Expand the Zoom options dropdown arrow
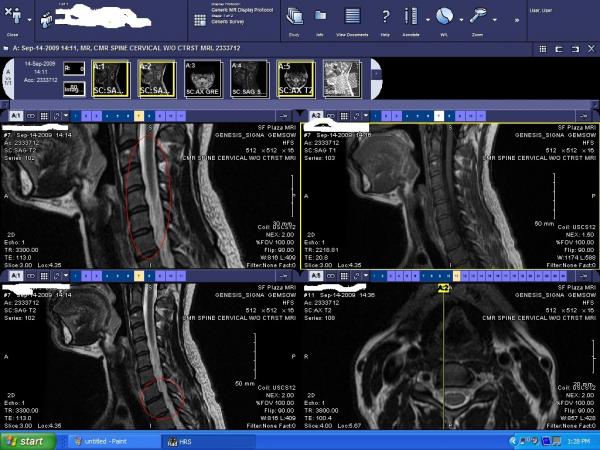 click(x=496, y=19)
